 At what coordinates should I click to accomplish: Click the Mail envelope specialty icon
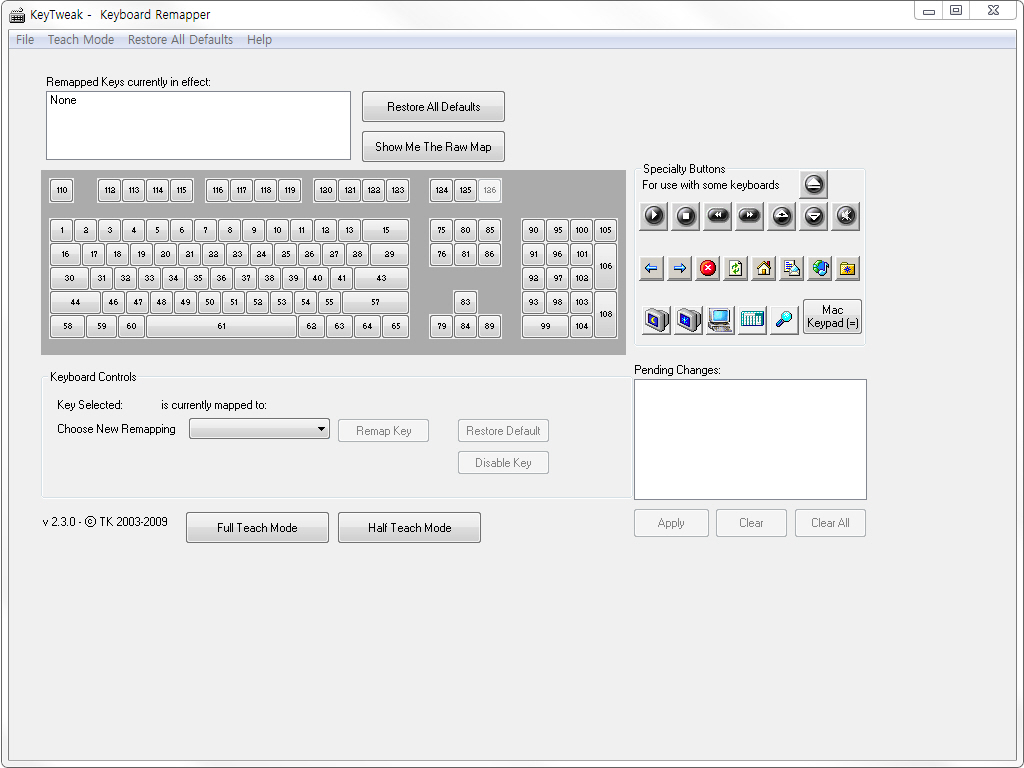pos(792,268)
